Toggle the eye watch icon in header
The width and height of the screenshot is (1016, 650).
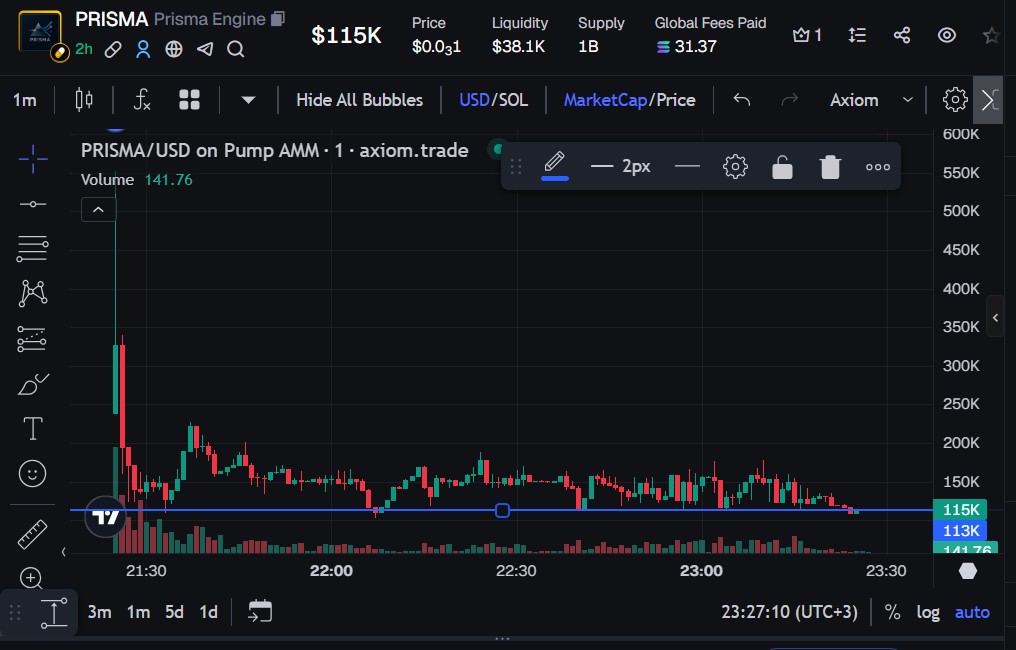coord(947,35)
